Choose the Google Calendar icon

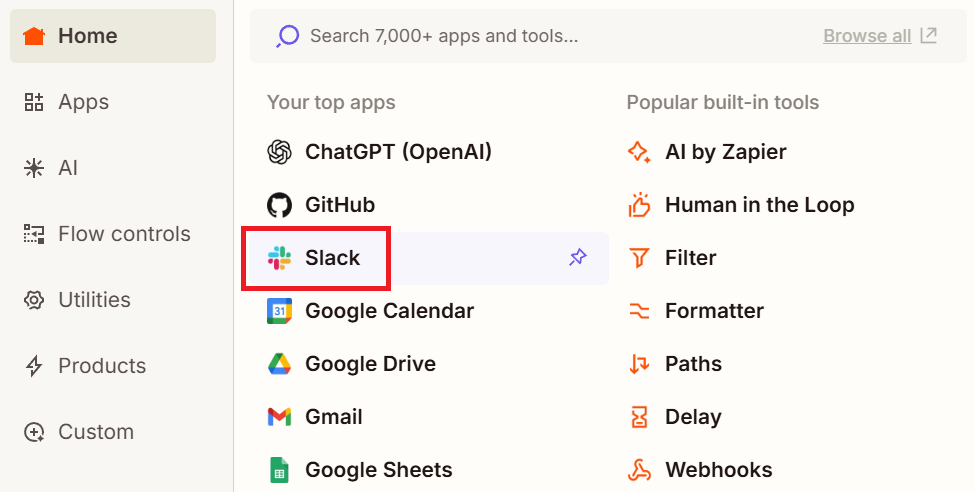pos(279,311)
